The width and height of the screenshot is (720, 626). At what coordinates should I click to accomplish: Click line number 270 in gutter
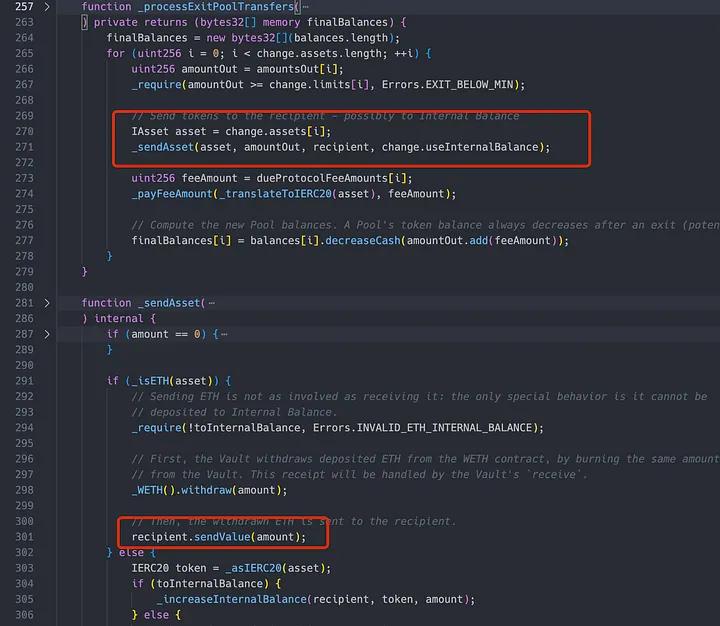tap(20, 131)
